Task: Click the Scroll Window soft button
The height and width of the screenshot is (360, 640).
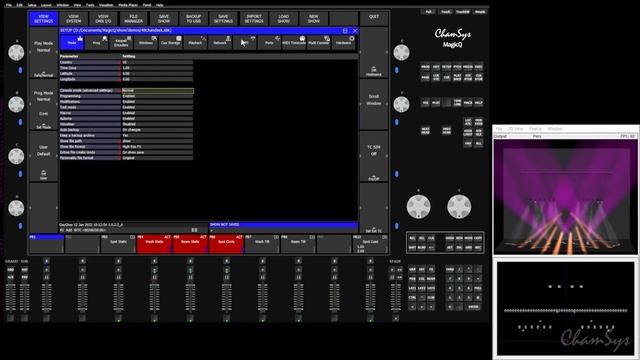Action: [374, 104]
